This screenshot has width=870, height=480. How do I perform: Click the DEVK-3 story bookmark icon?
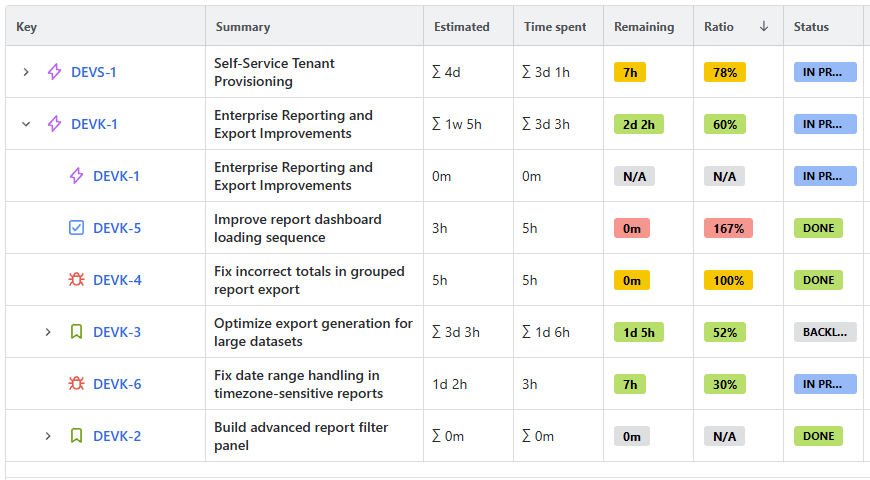(77, 332)
